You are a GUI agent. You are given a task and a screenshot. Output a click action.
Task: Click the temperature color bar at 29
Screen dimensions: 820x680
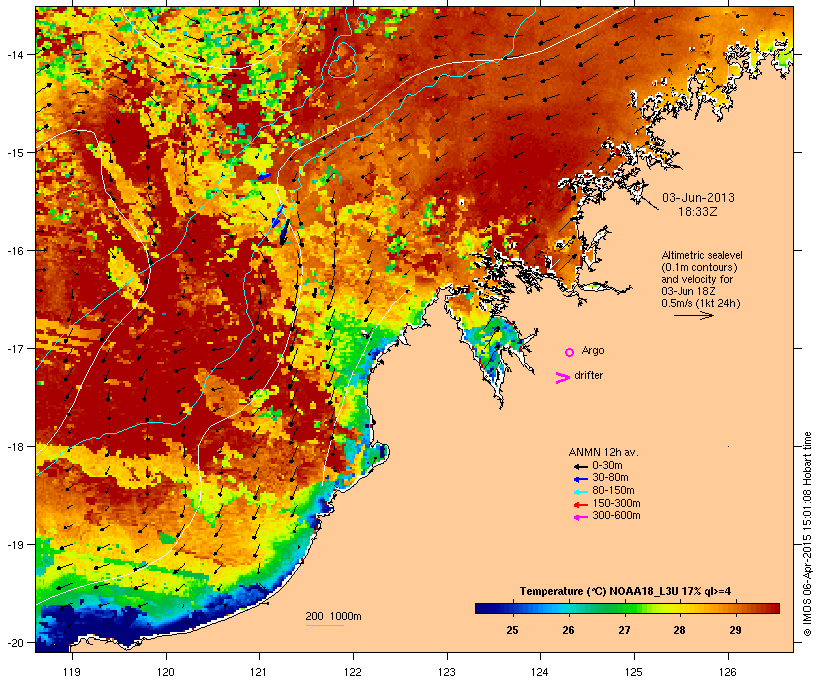pos(735,608)
